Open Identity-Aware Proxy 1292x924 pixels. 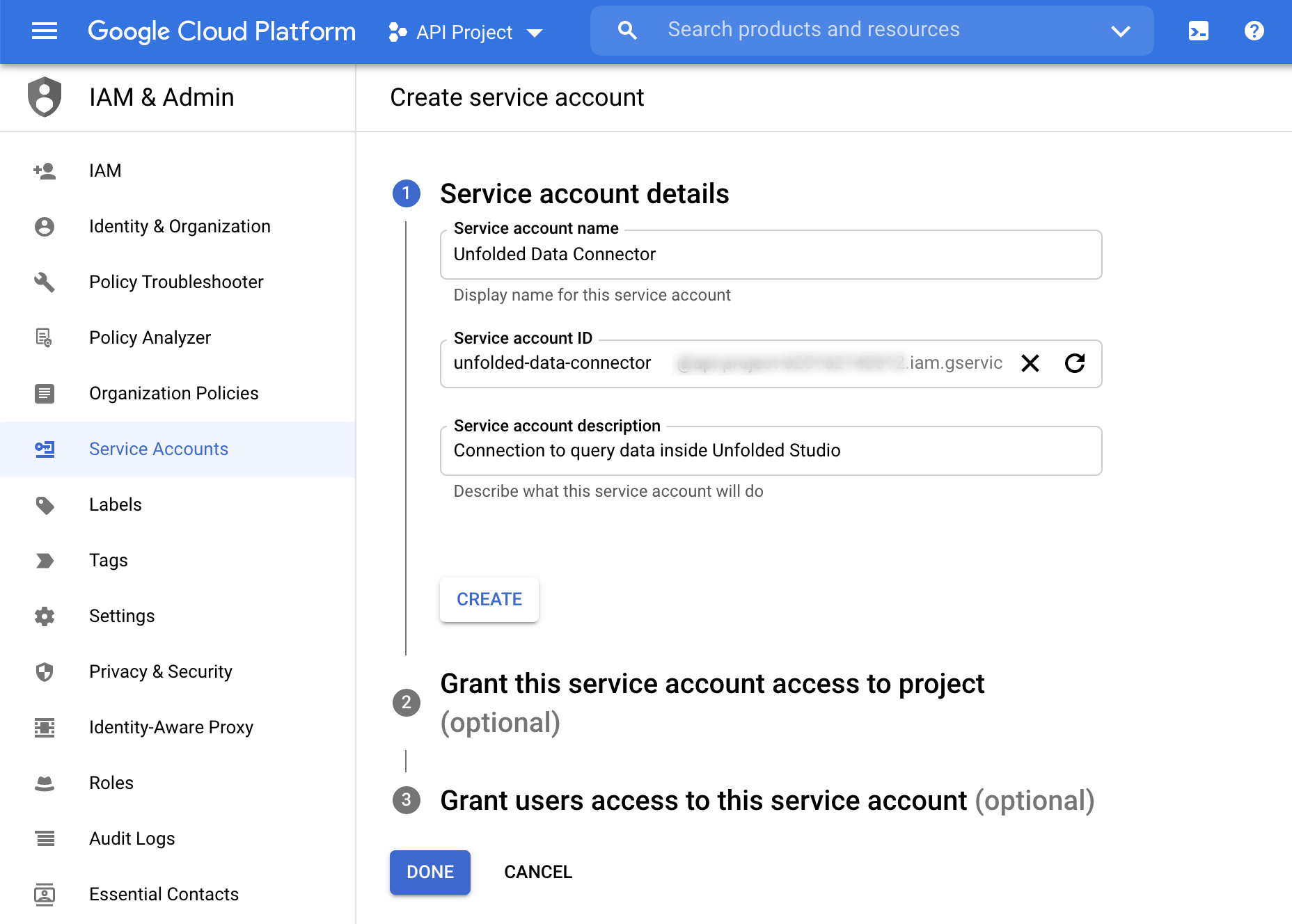178,727
